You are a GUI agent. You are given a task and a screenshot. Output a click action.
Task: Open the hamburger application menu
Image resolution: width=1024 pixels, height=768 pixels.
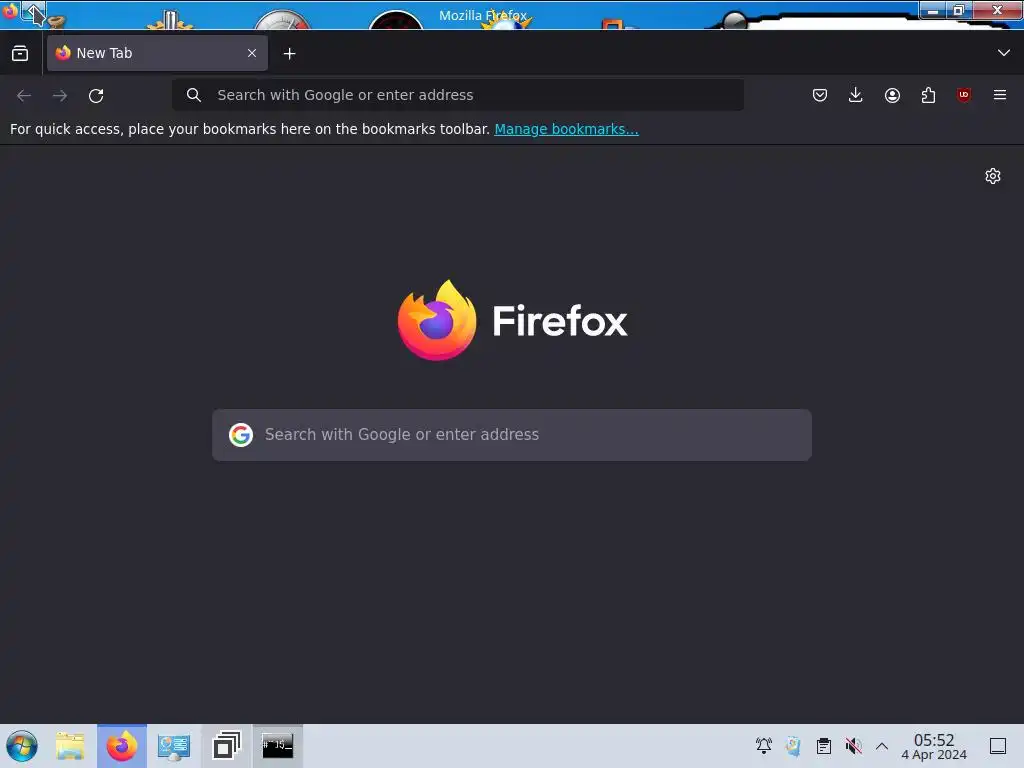1000,95
